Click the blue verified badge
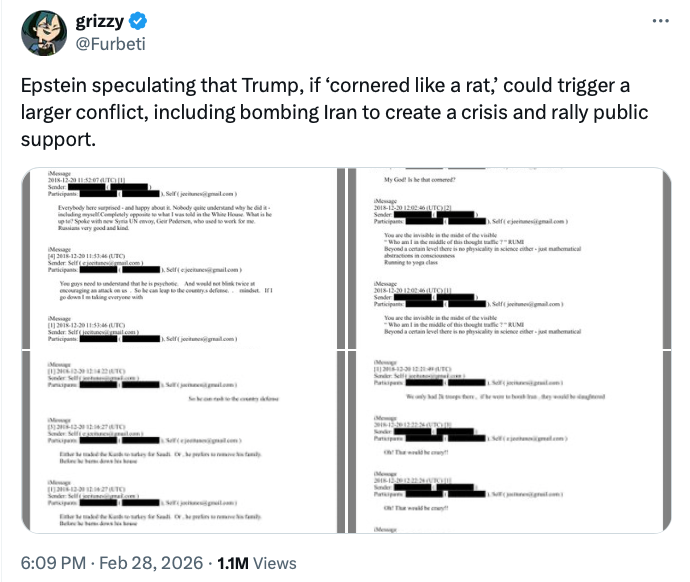The width and height of the screenshot is (690, 582). pyautogui.click(x=137, y=22)
